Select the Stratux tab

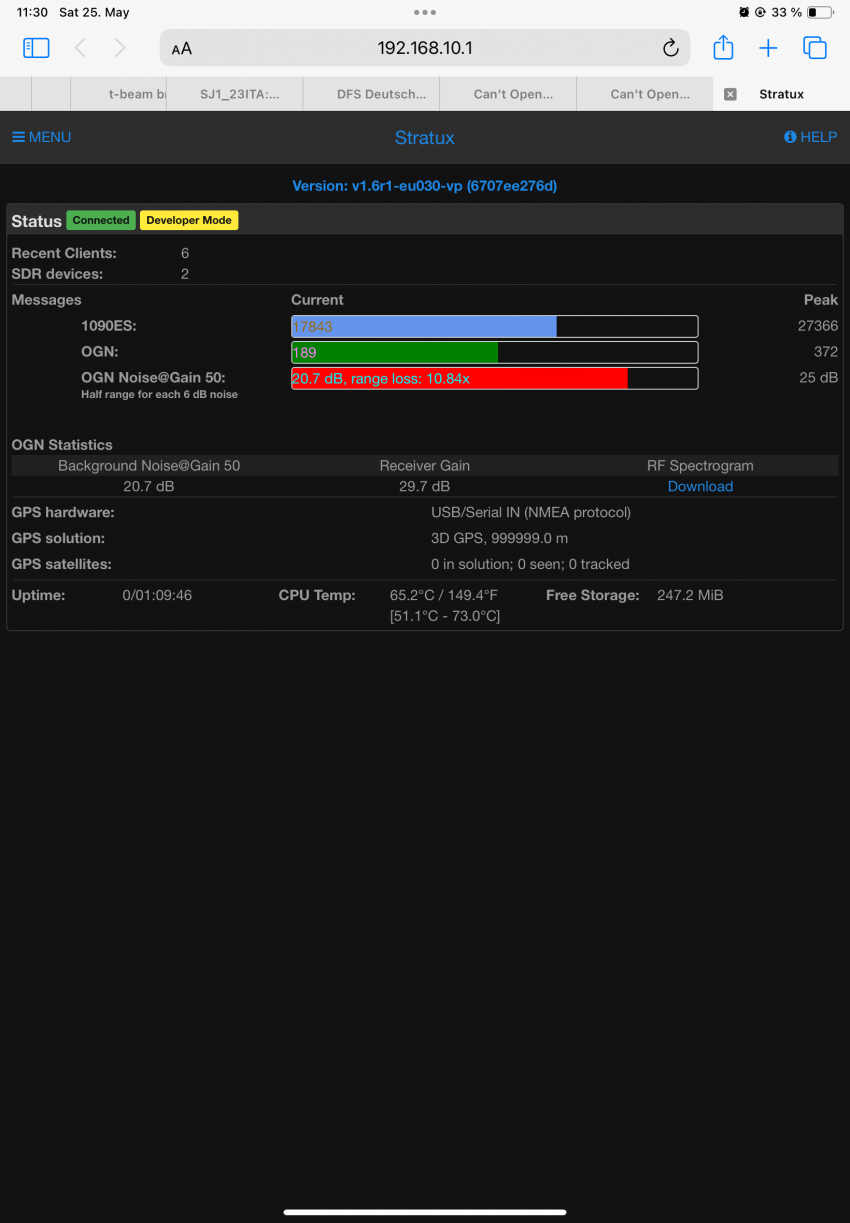(x=781, y=94)
